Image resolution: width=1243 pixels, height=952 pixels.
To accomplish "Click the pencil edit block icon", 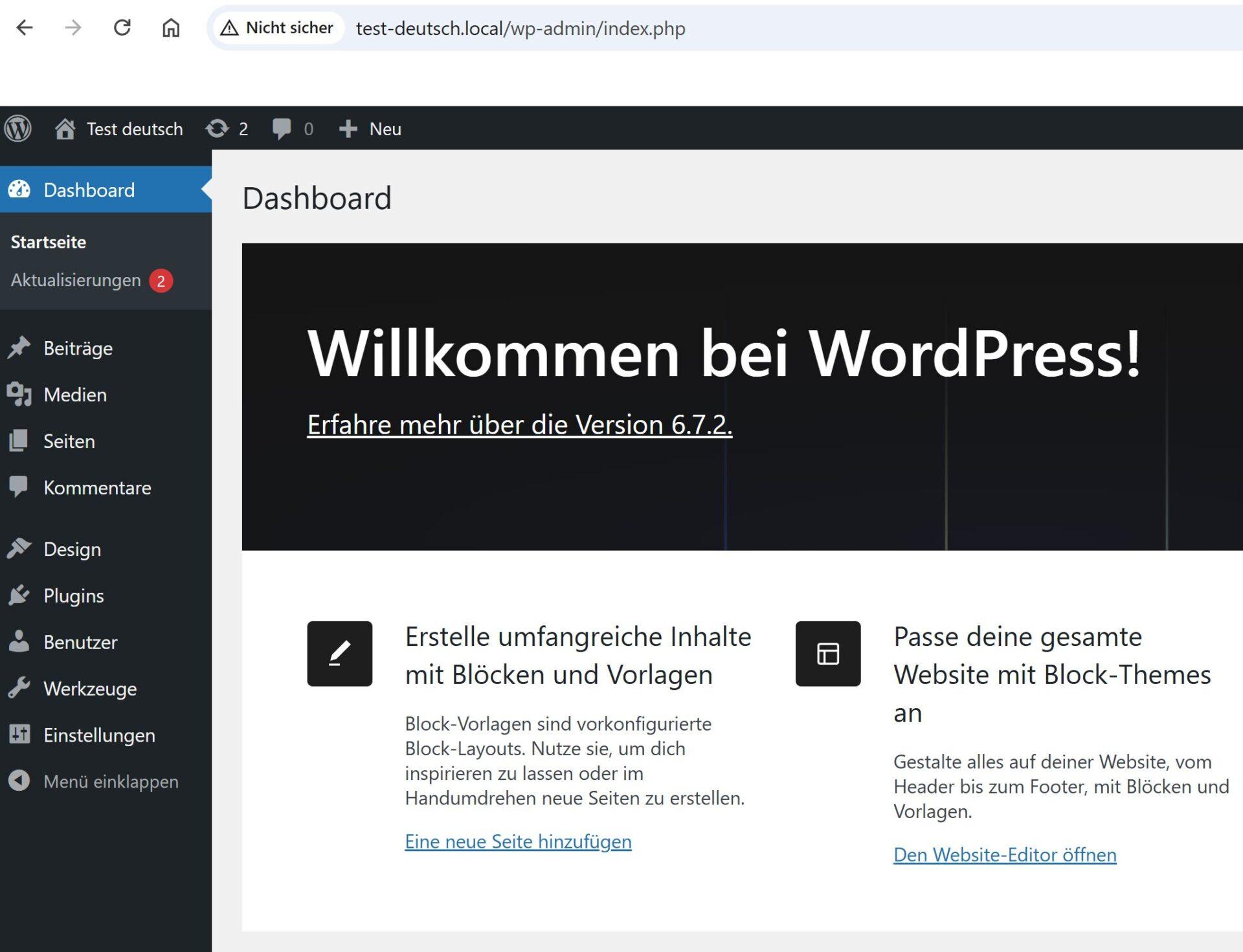I will 339,654.
